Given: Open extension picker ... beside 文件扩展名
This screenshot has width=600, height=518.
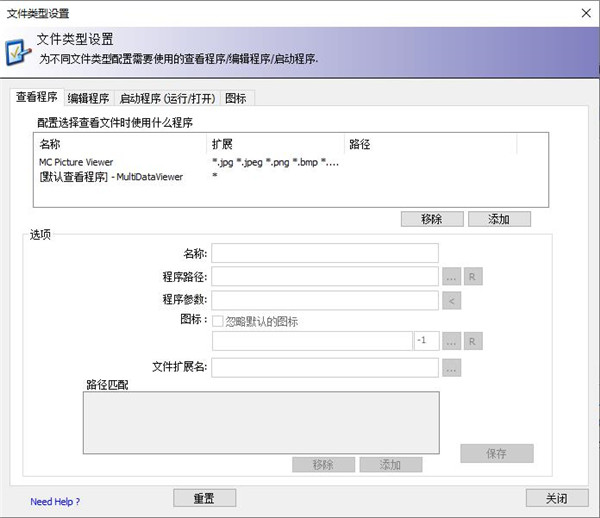Looking at the screenshot, I should tap(451, 369).
